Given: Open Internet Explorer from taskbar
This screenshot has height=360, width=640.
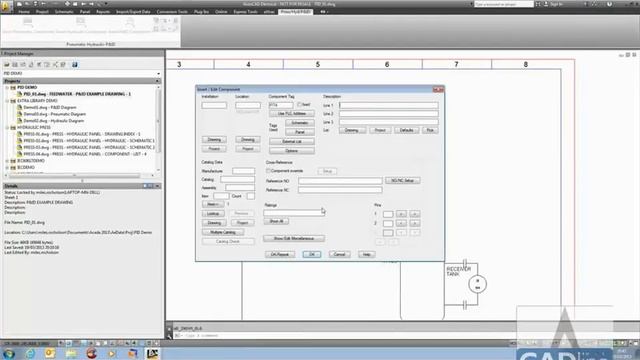Looking at the screenshot, I should (x=30, y=353).
